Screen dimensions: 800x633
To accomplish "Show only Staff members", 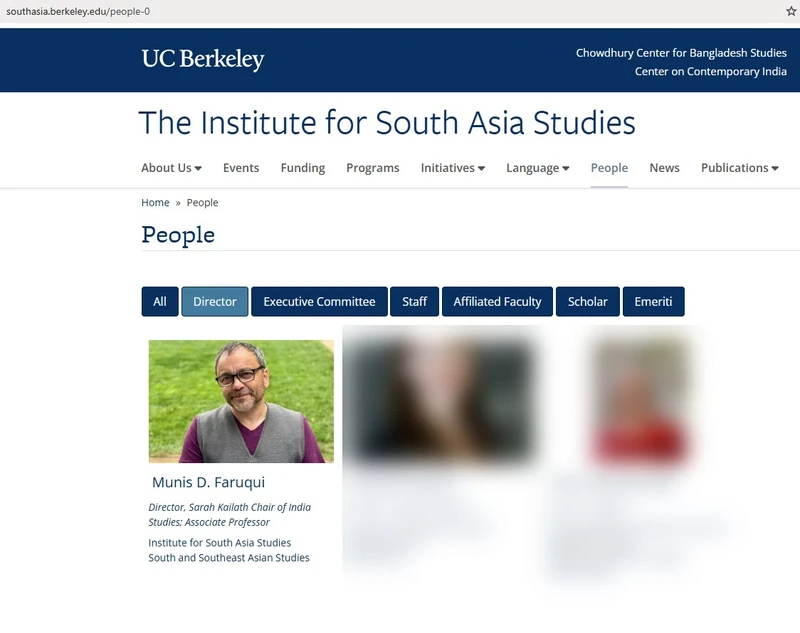I will pyautogui.click(x=414, y=301).
